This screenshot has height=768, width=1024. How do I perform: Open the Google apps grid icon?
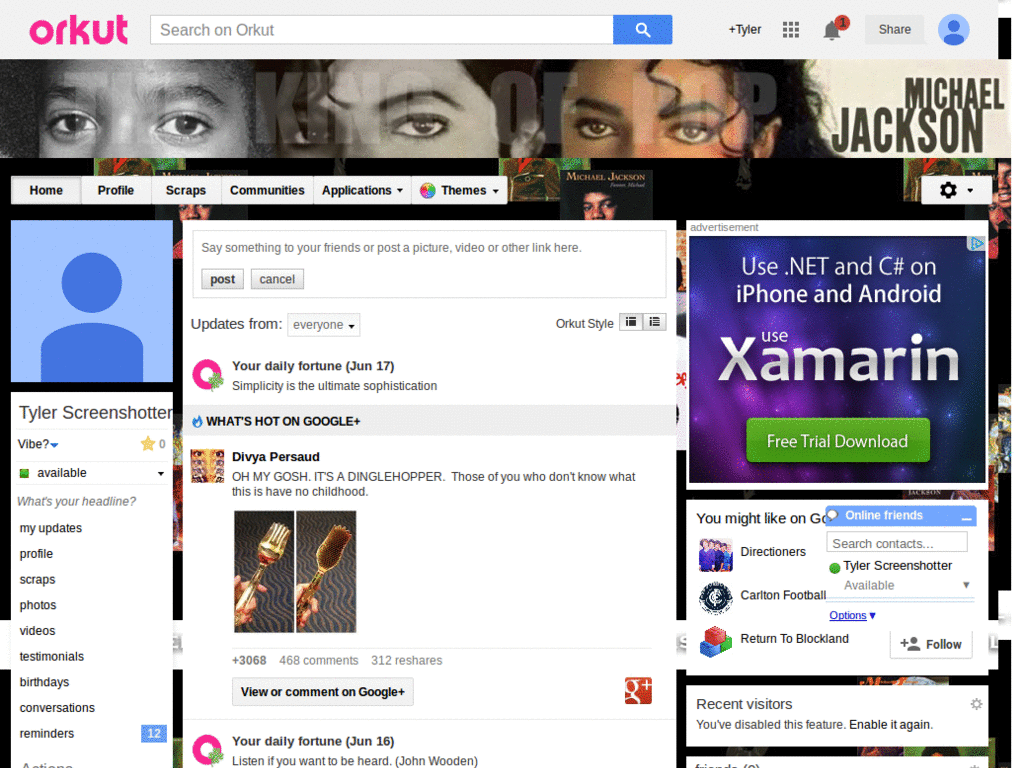coord(791,29)
